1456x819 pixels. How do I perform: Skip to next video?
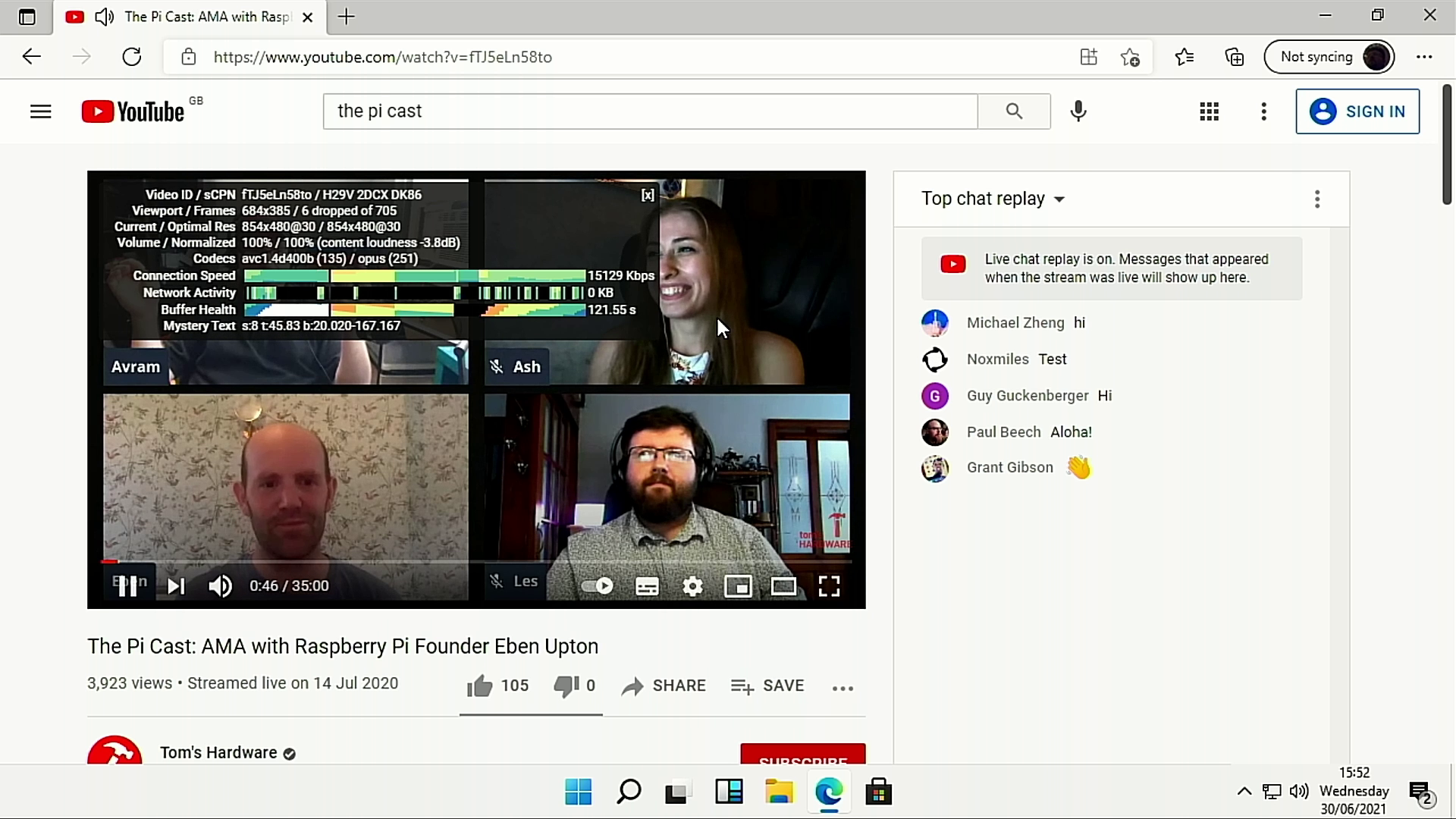[176, 586]
